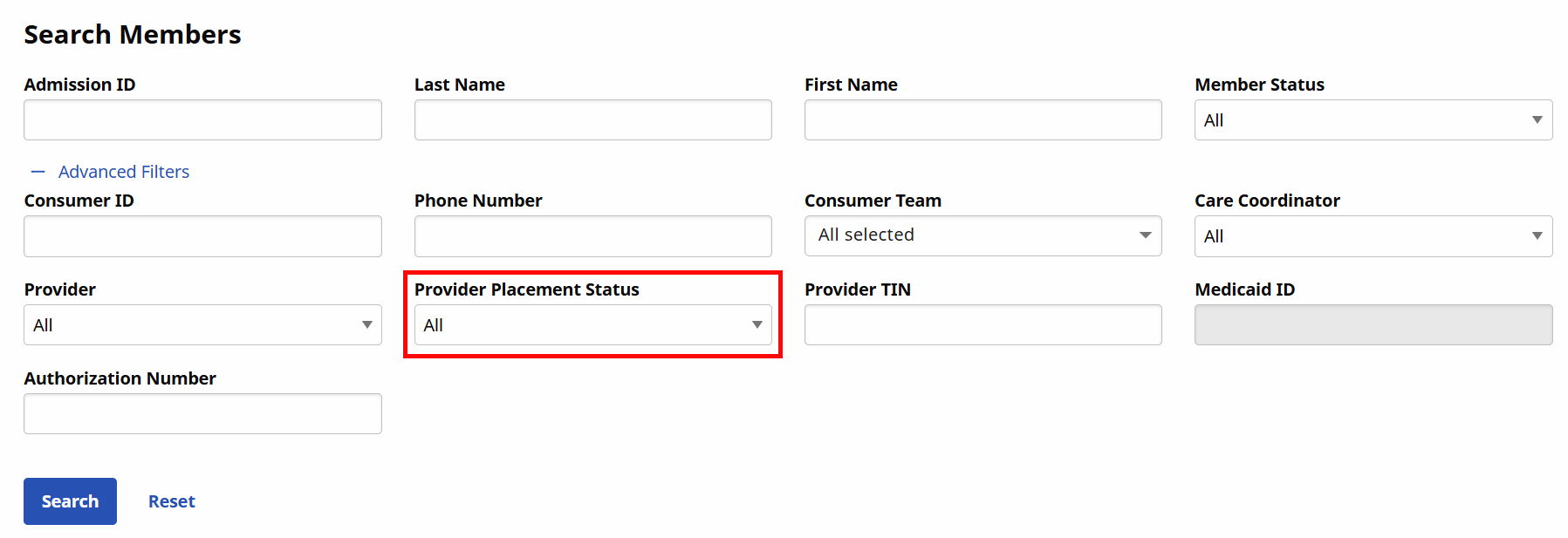Click the Reset link

point(171,501)
